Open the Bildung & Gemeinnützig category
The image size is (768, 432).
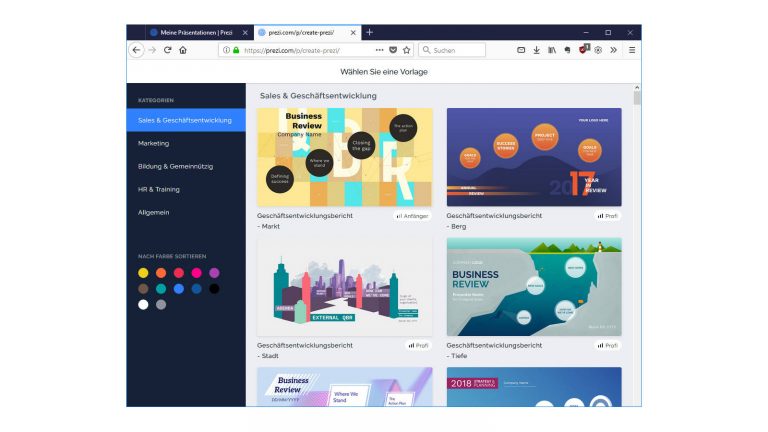175,166
